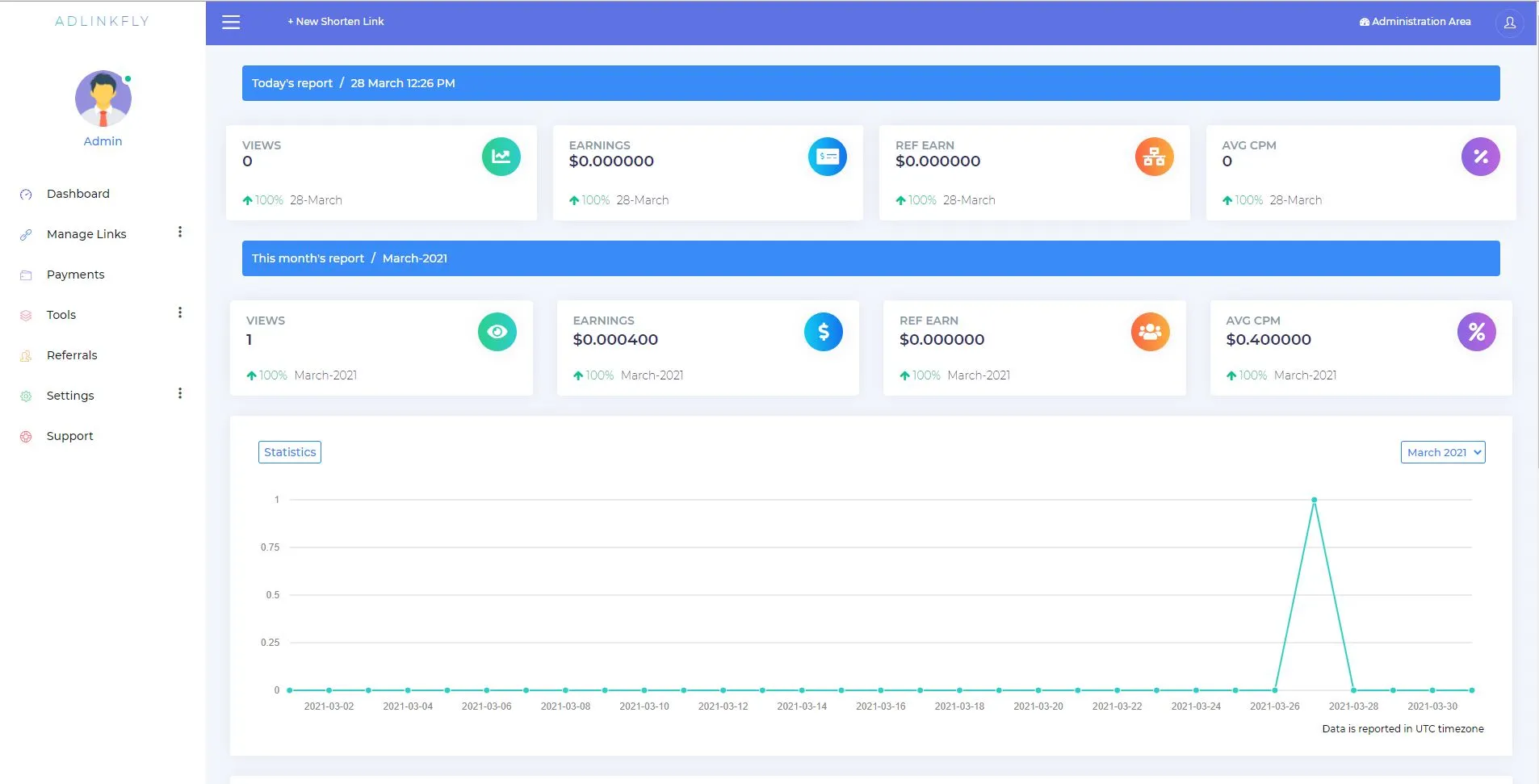Click the peak data point on chart
The height and width of the screenshot is (784, 1539).
click(1314, 500)
